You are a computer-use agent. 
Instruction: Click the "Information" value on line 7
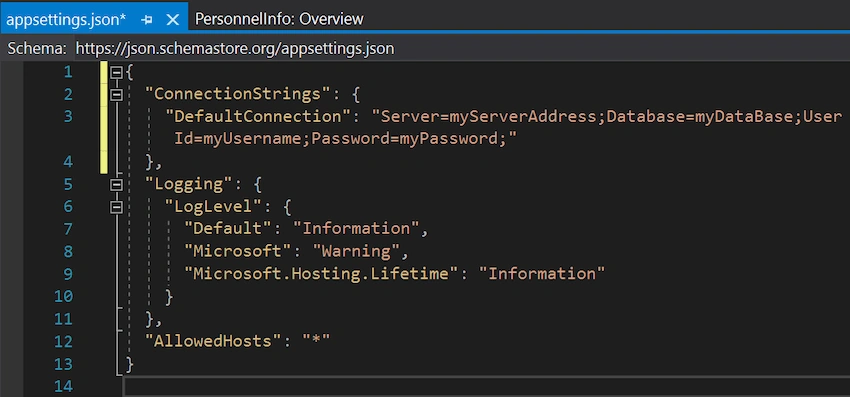pos(357,229)
